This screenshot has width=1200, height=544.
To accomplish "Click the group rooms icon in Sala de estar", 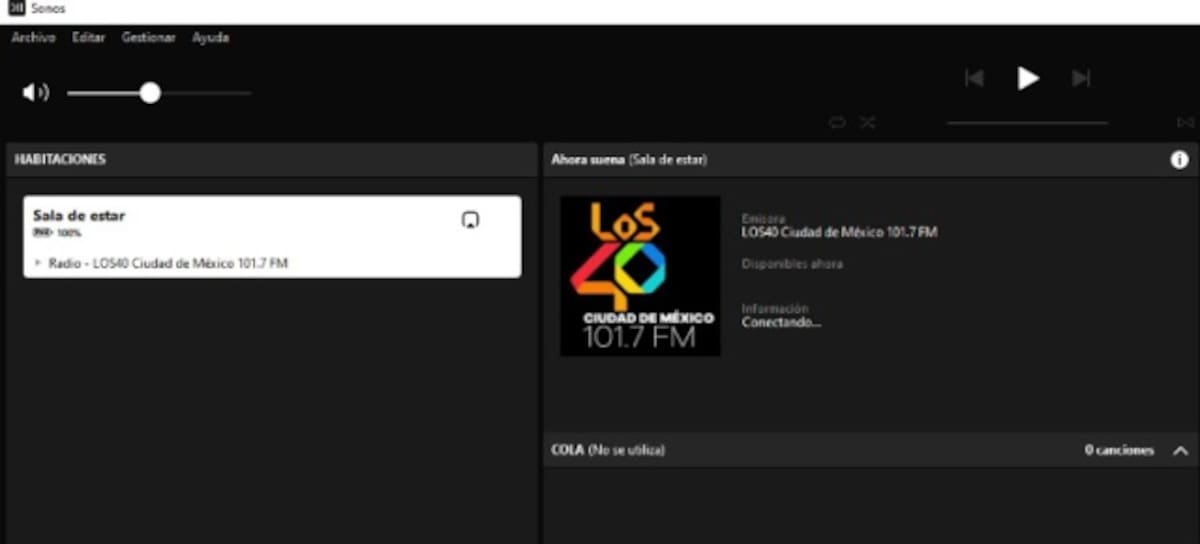I will (470, 220).
